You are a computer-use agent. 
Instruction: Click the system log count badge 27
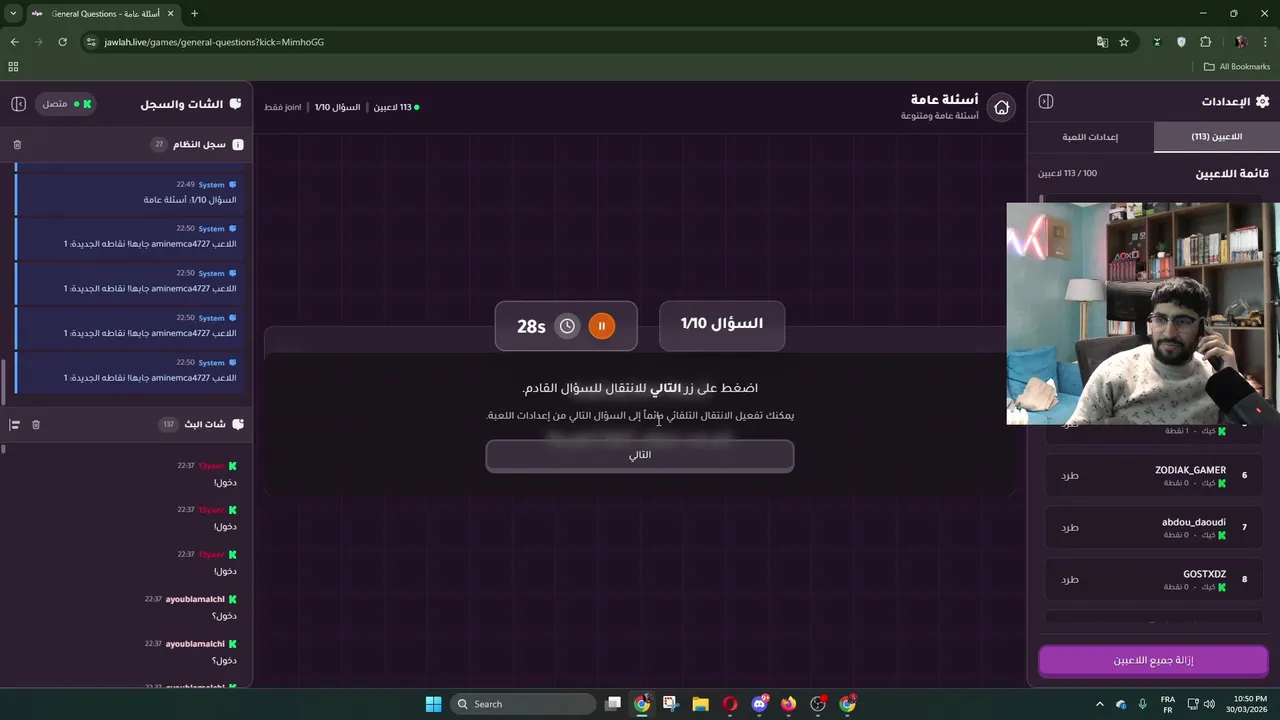coord(158,145)
